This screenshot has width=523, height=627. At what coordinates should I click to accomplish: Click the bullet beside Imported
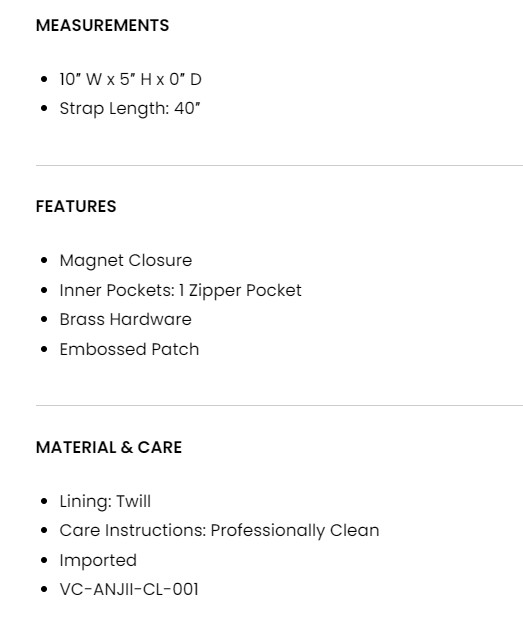[44, 560]
